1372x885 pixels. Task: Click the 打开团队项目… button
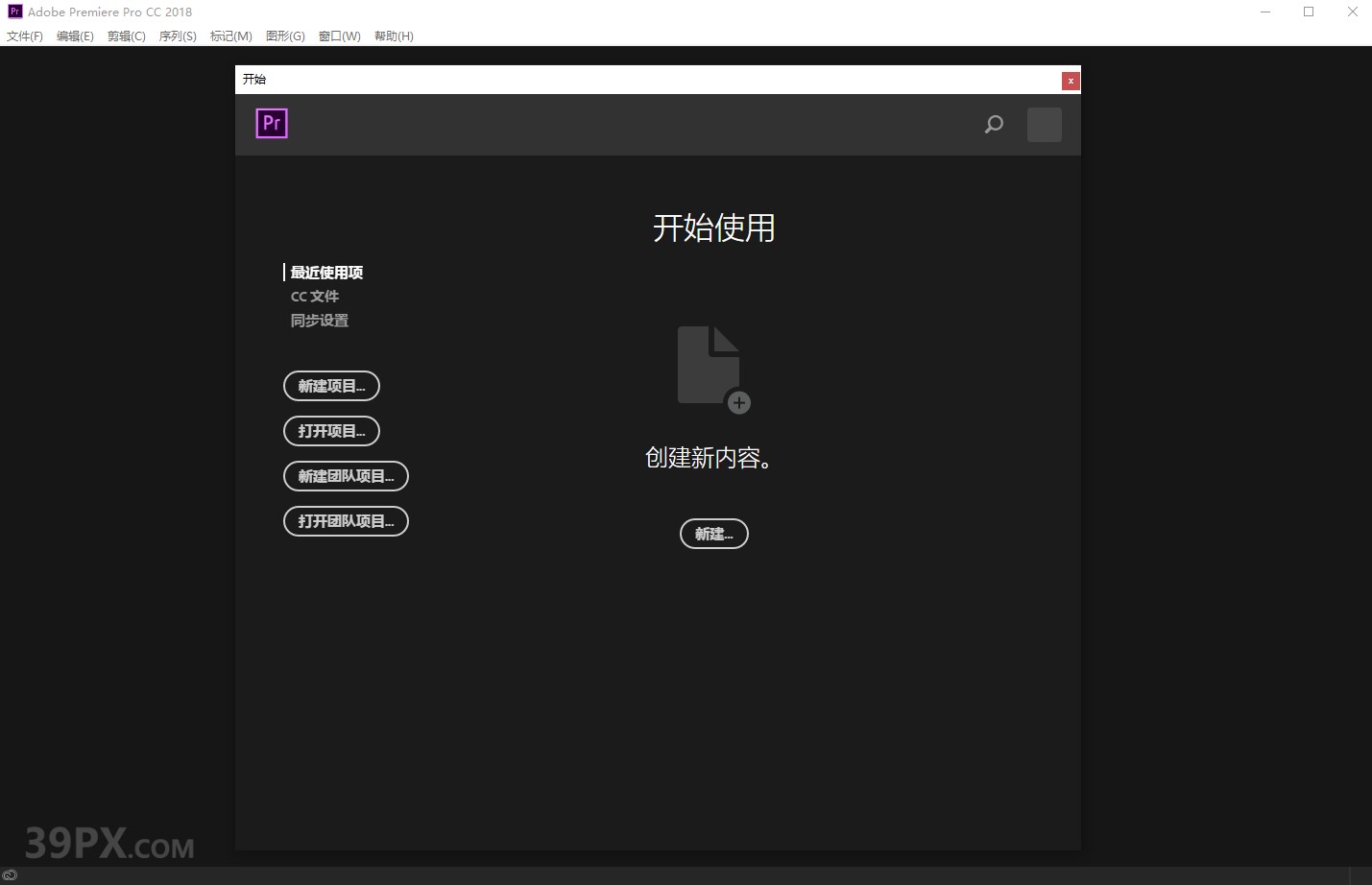346,521
